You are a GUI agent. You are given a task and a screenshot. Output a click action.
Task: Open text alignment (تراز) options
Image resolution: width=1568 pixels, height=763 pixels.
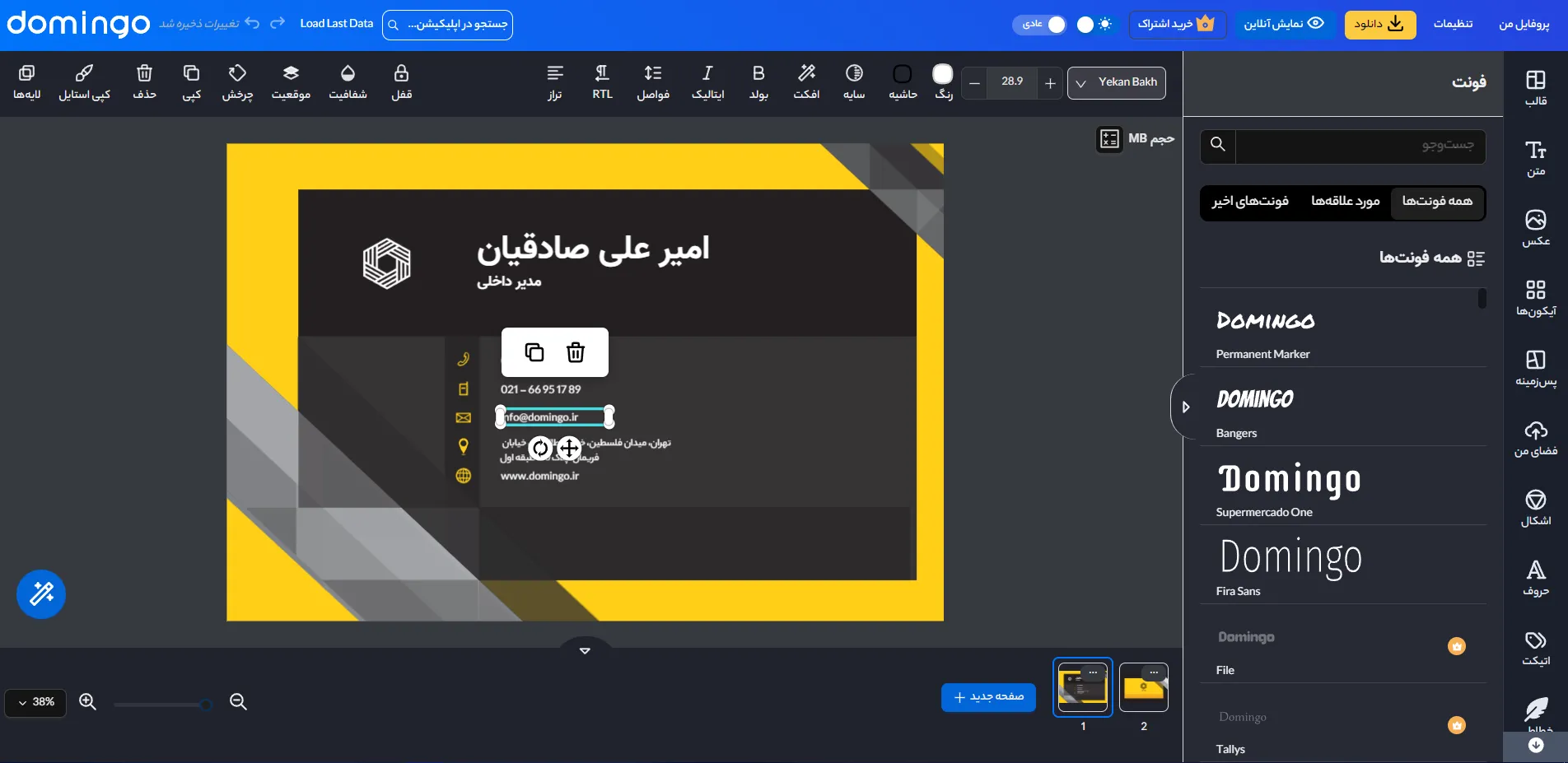click(555, 82)
